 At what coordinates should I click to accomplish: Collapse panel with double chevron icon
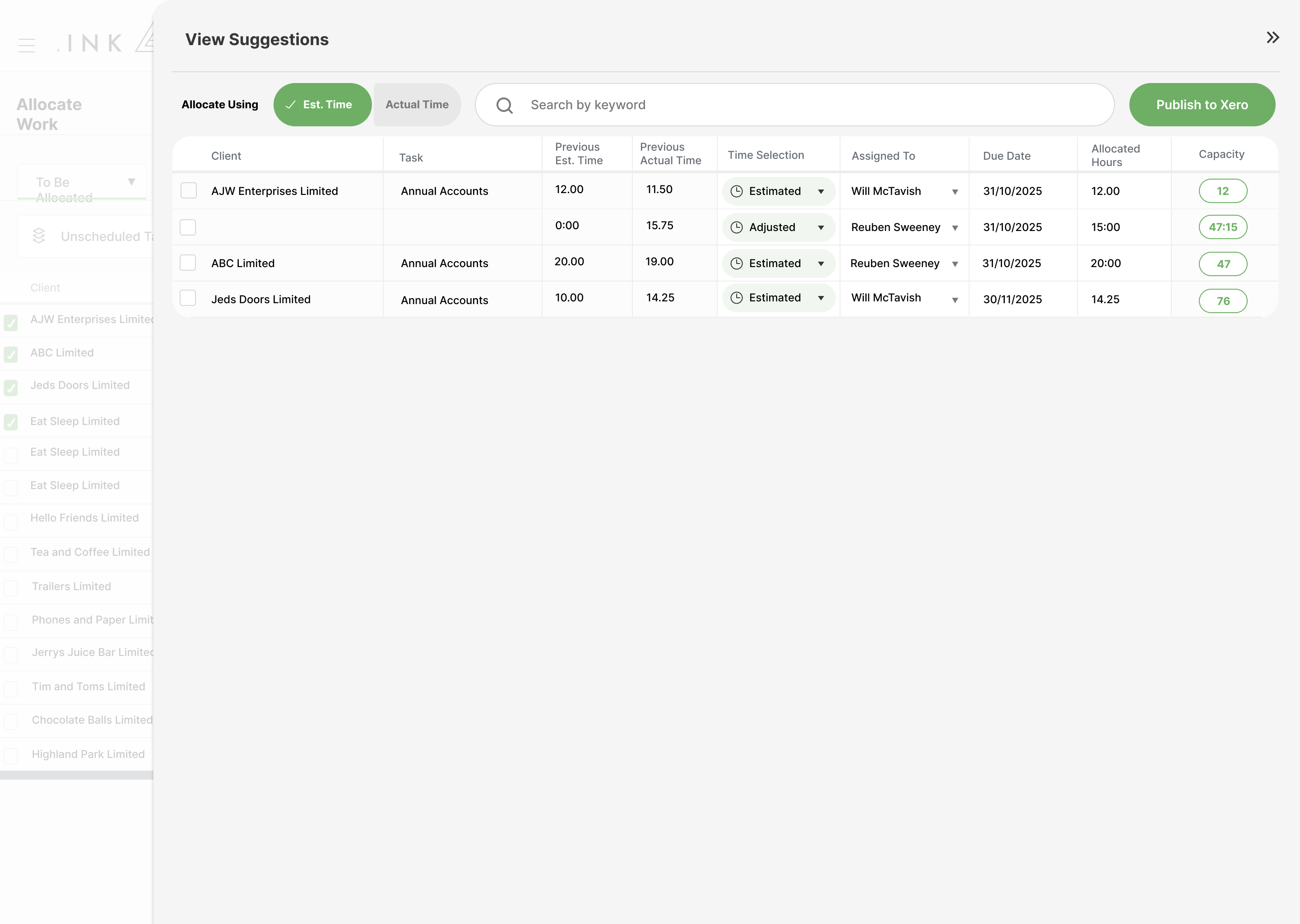[1272, 37]
